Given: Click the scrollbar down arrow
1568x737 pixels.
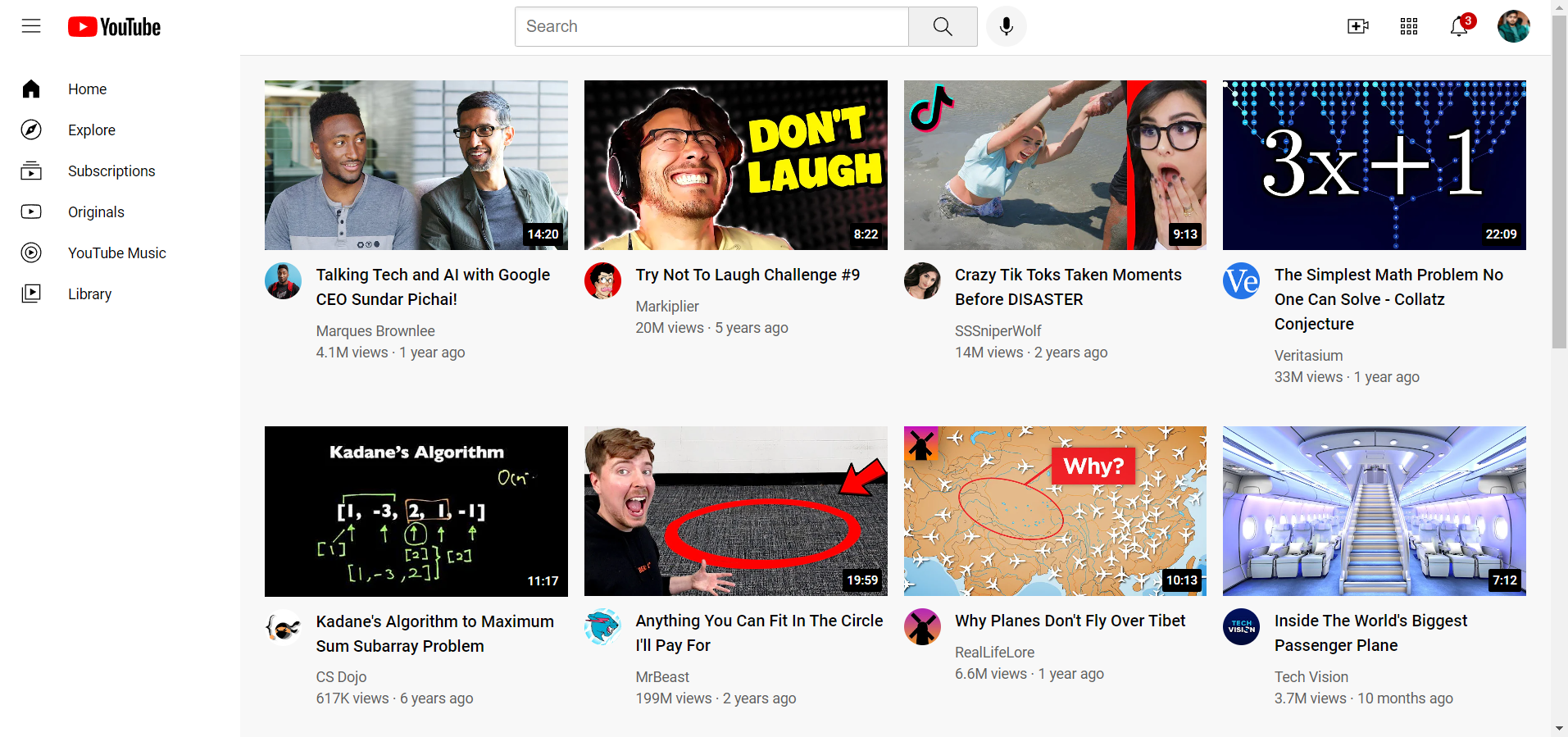Looking at the screenshot, I should [x=1559, y=729].
